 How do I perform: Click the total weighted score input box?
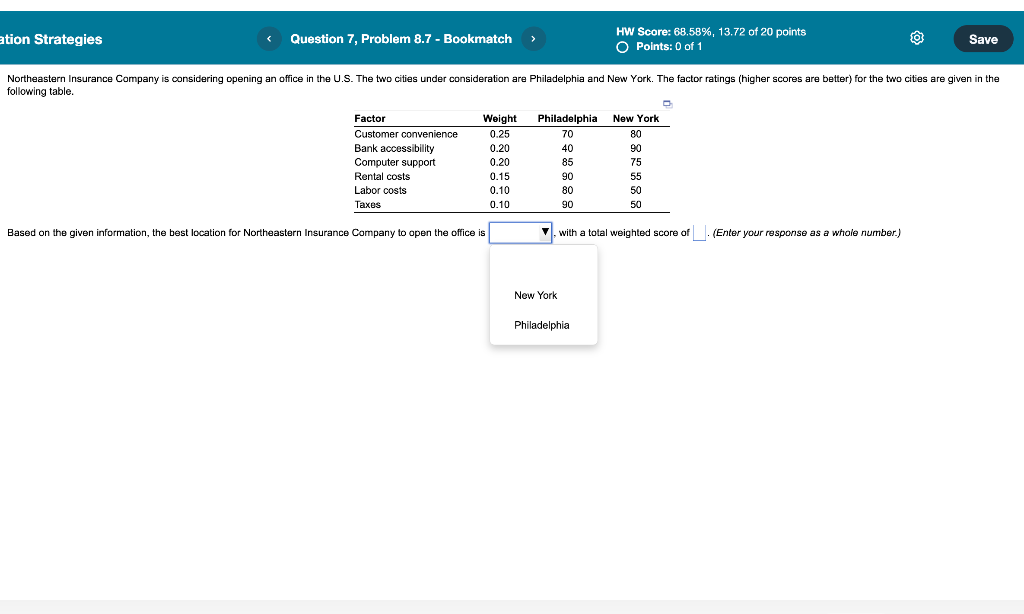click(x=697, y=232)
